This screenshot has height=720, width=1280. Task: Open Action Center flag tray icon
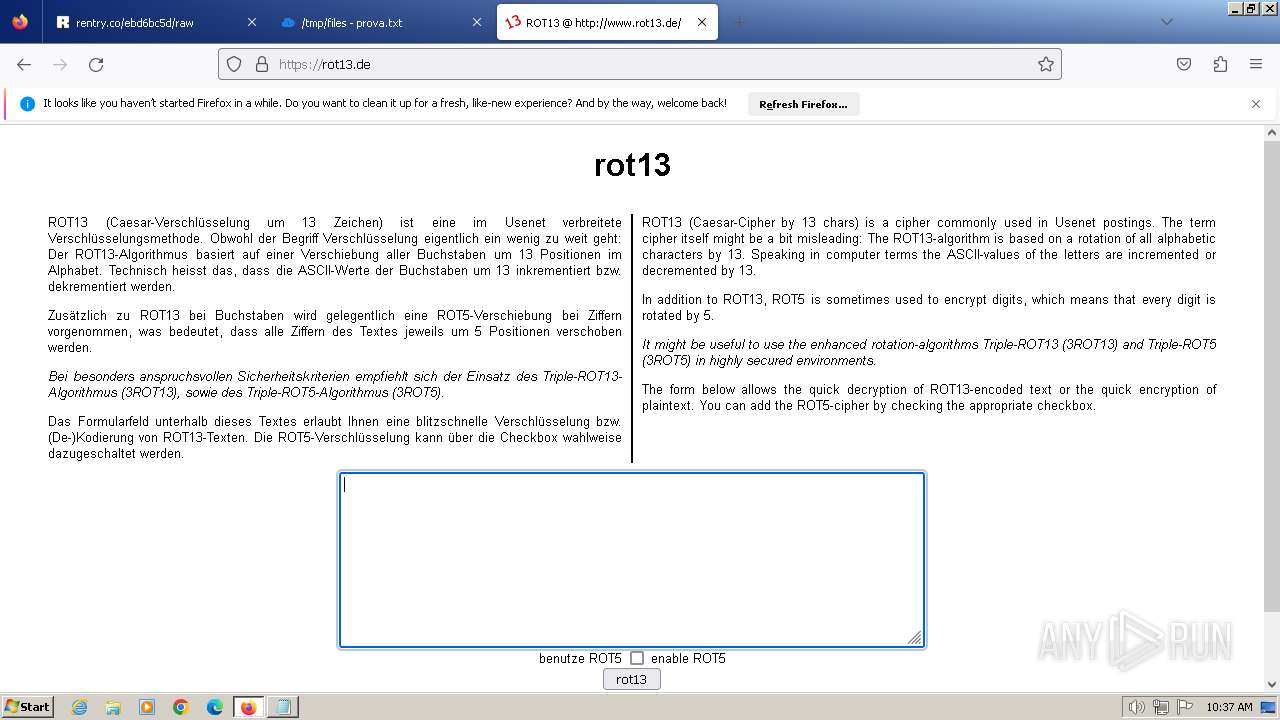coord(1185,707)
